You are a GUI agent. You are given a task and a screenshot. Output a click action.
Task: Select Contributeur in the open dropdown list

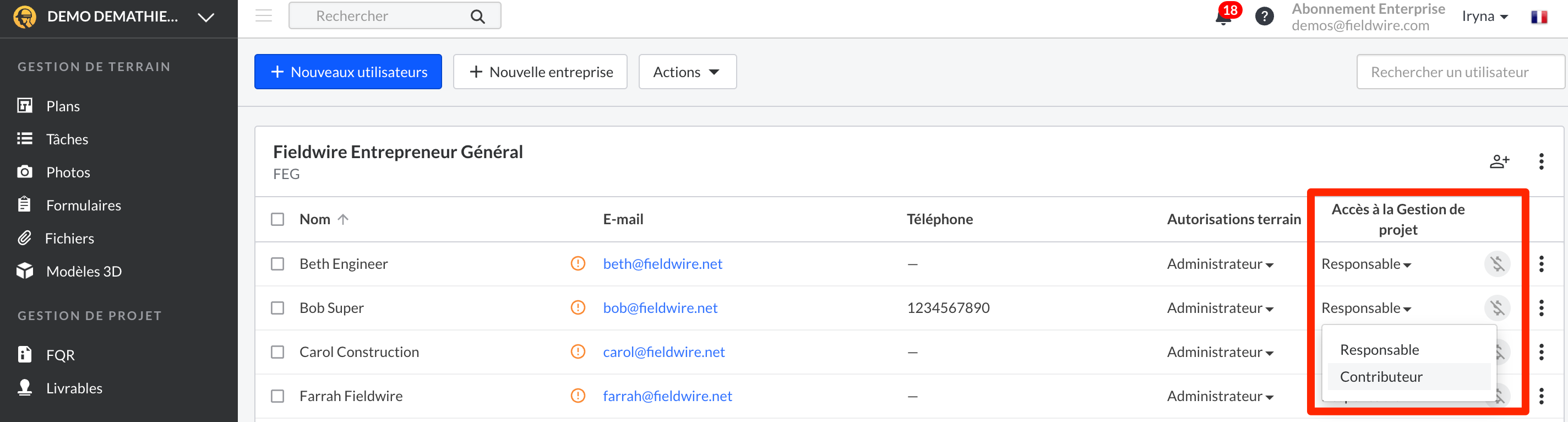click(1408, 376)
